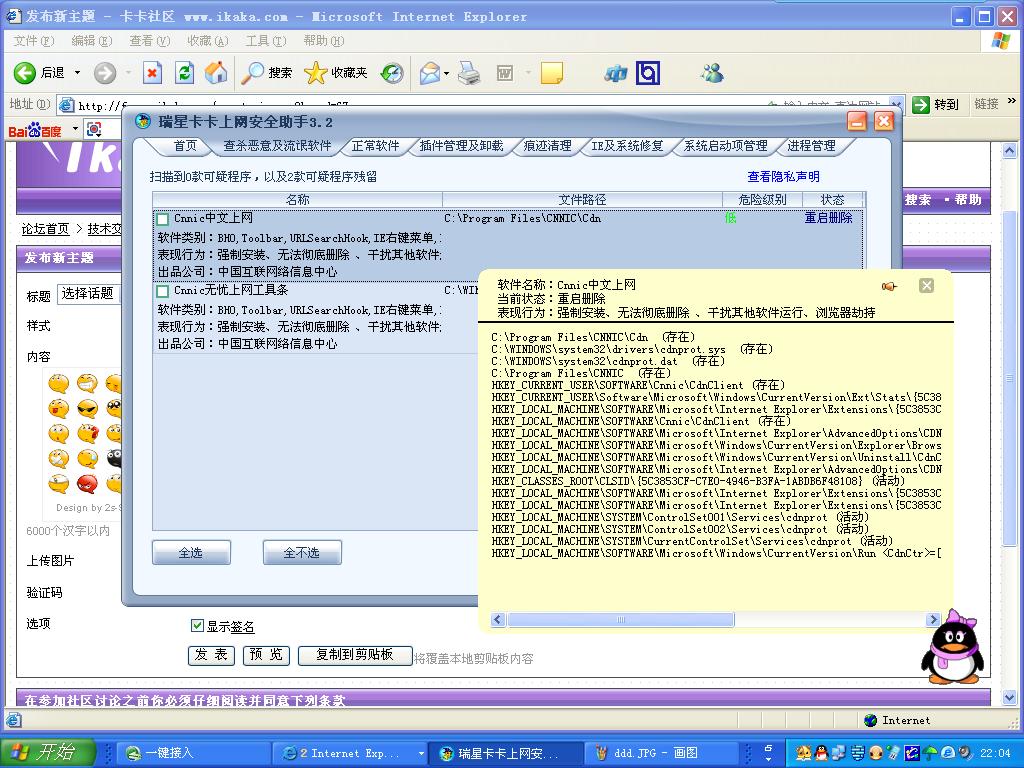Click the Refresh page icon

[x=184, y=72]
